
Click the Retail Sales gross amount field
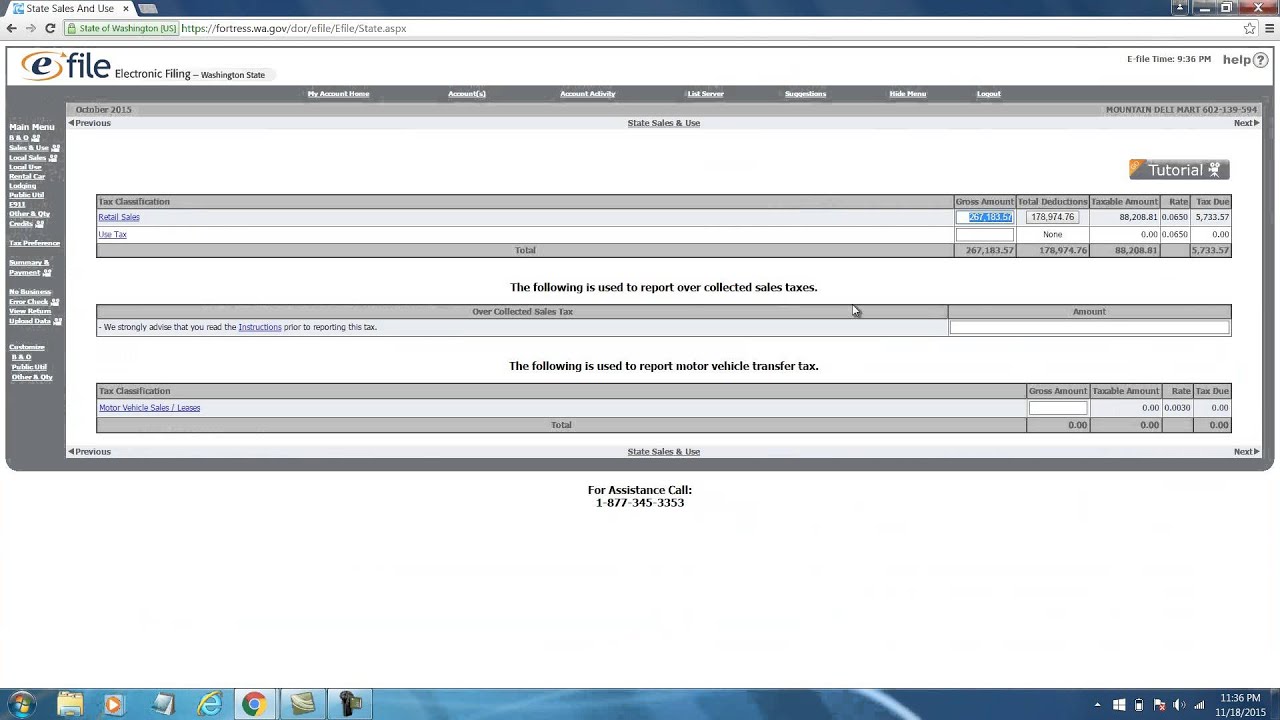click(x=985, y=217)
